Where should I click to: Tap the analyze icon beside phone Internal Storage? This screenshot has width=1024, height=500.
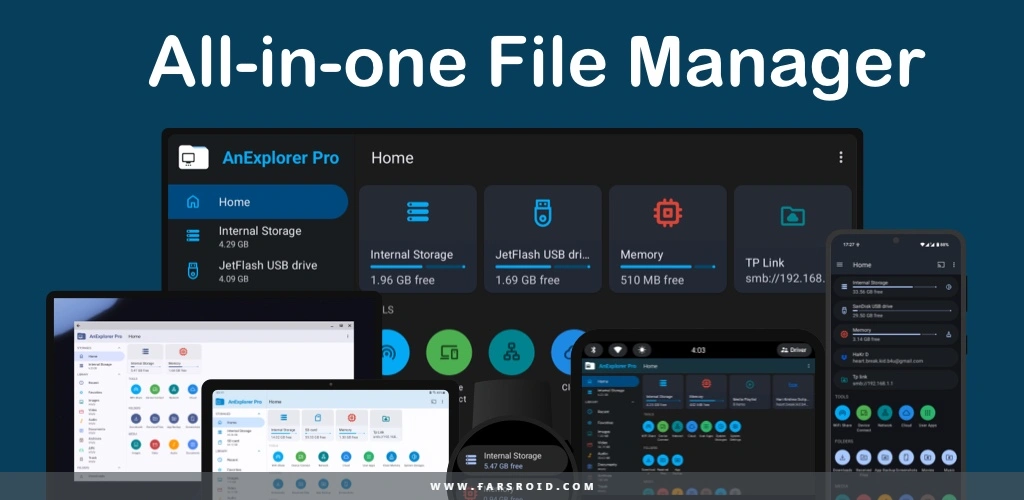pos(948,287)
